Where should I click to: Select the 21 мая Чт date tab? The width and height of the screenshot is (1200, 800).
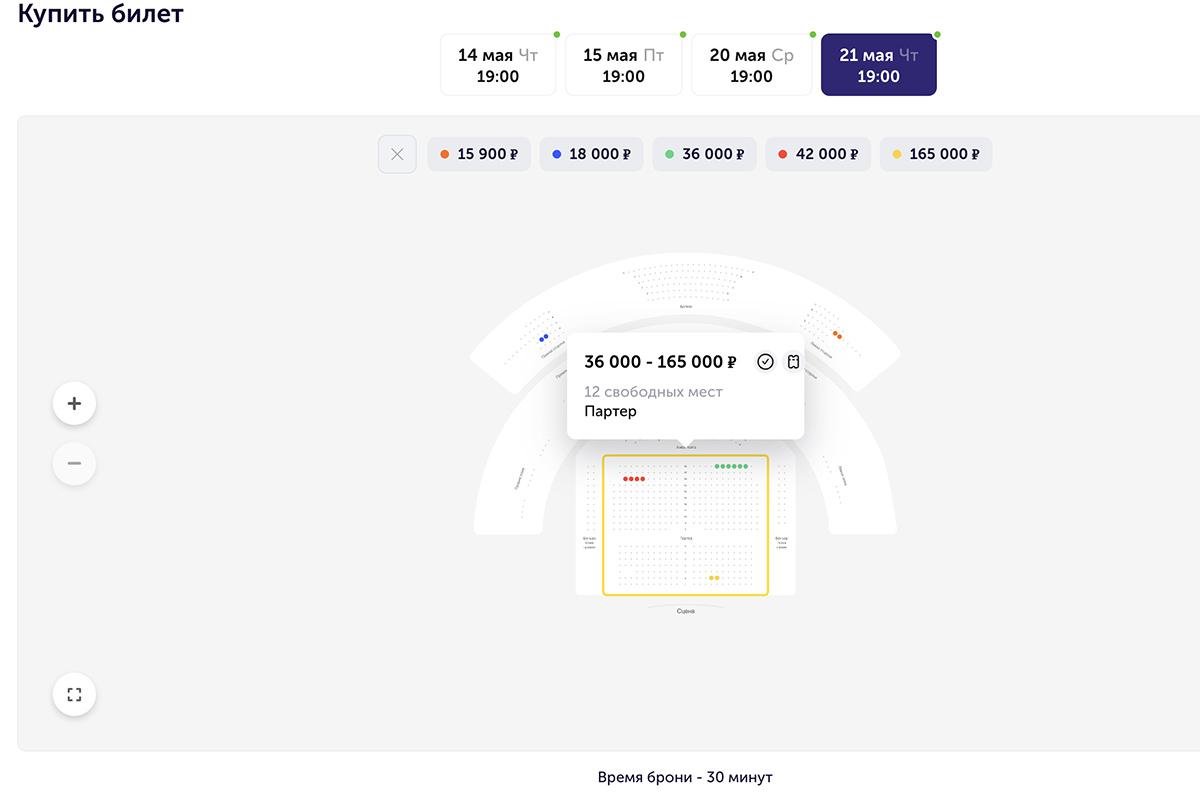878,65
